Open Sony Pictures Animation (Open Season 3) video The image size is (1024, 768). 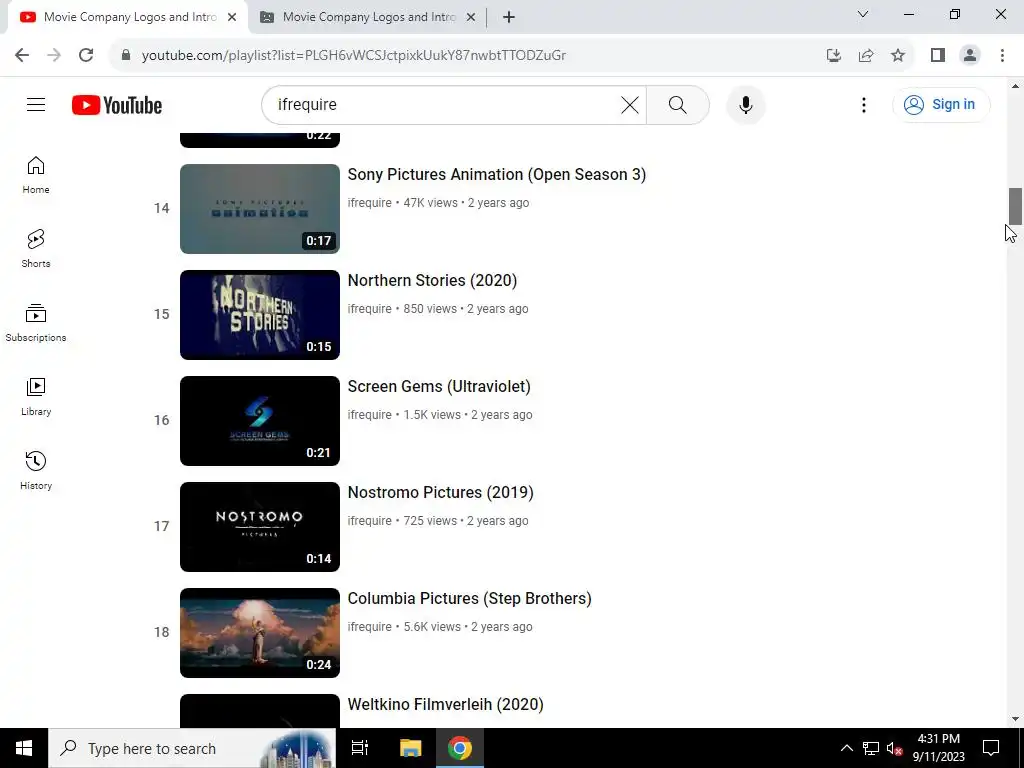pos(496,174)
